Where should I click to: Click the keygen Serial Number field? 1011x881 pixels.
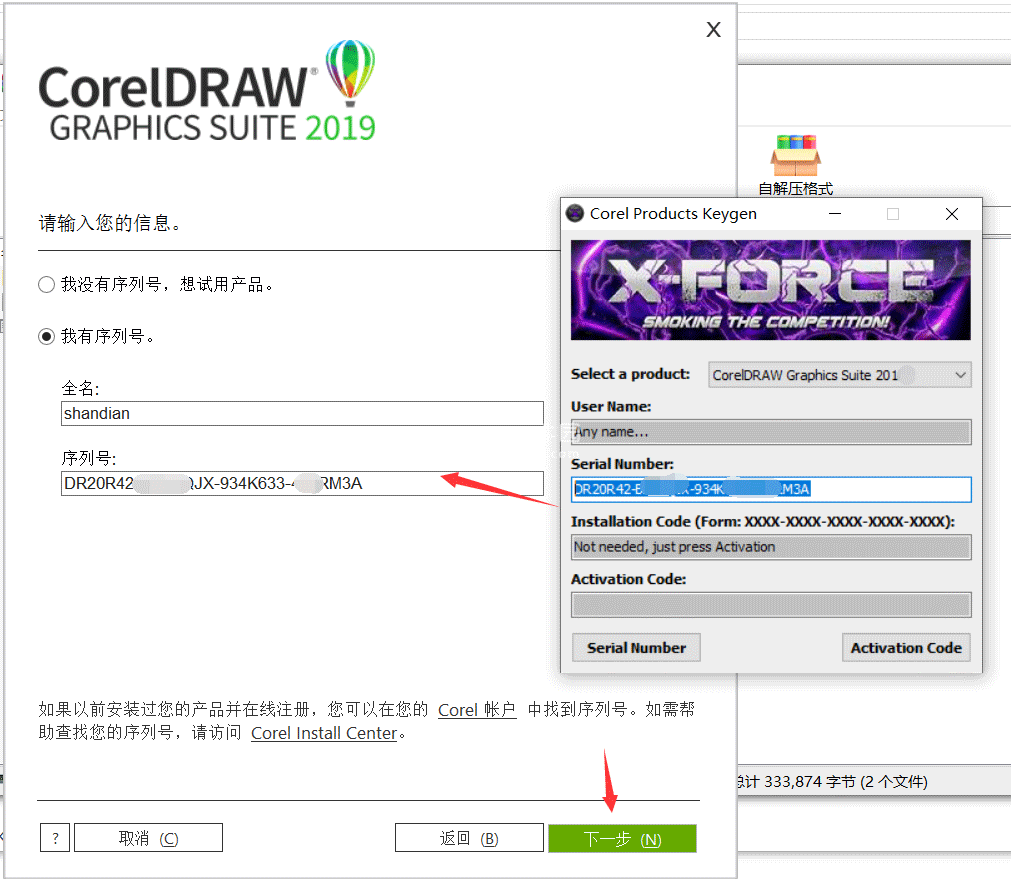(x=771, y=490)
